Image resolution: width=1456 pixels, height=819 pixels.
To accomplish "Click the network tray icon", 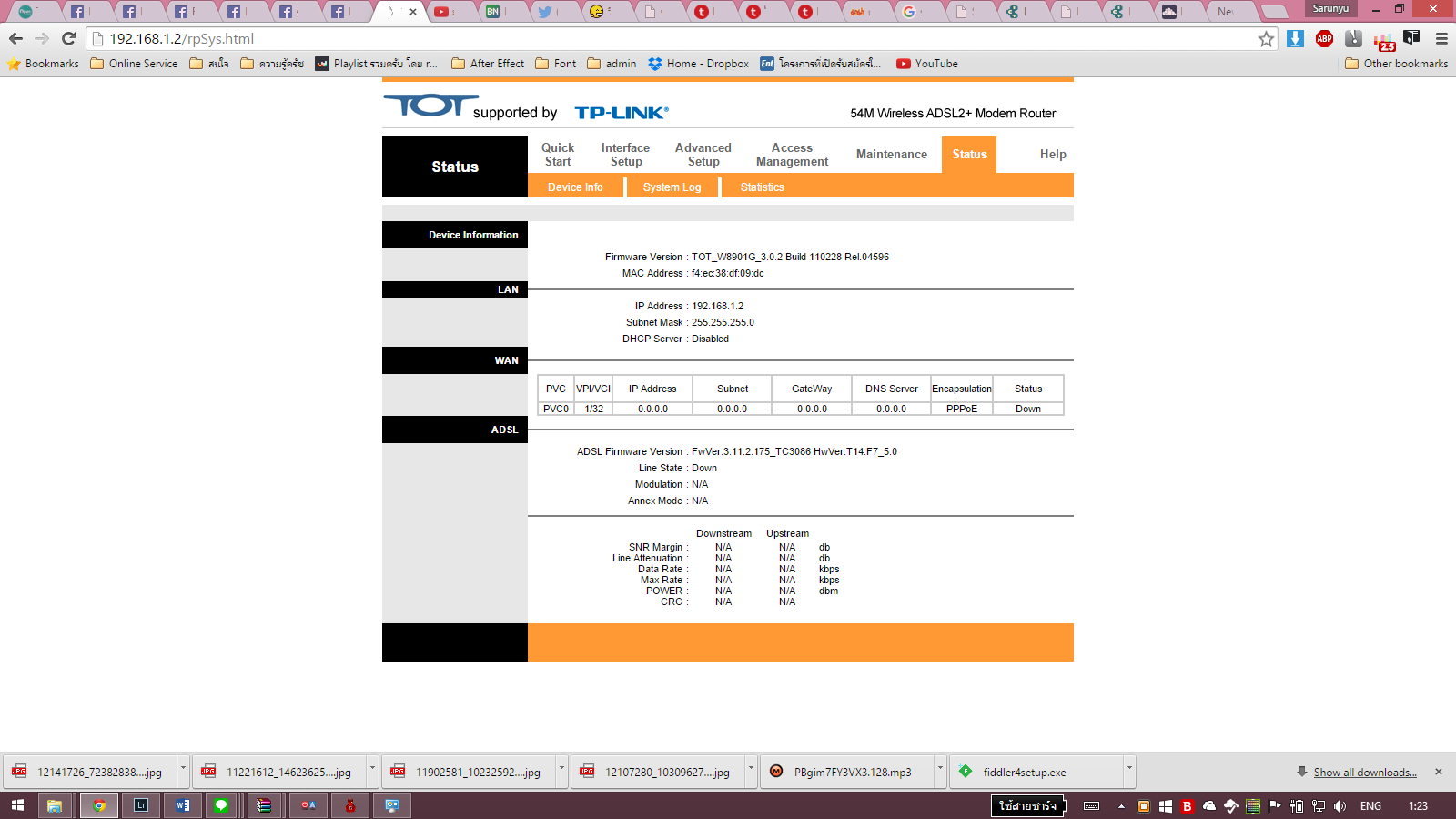I will pos(1318,806).
